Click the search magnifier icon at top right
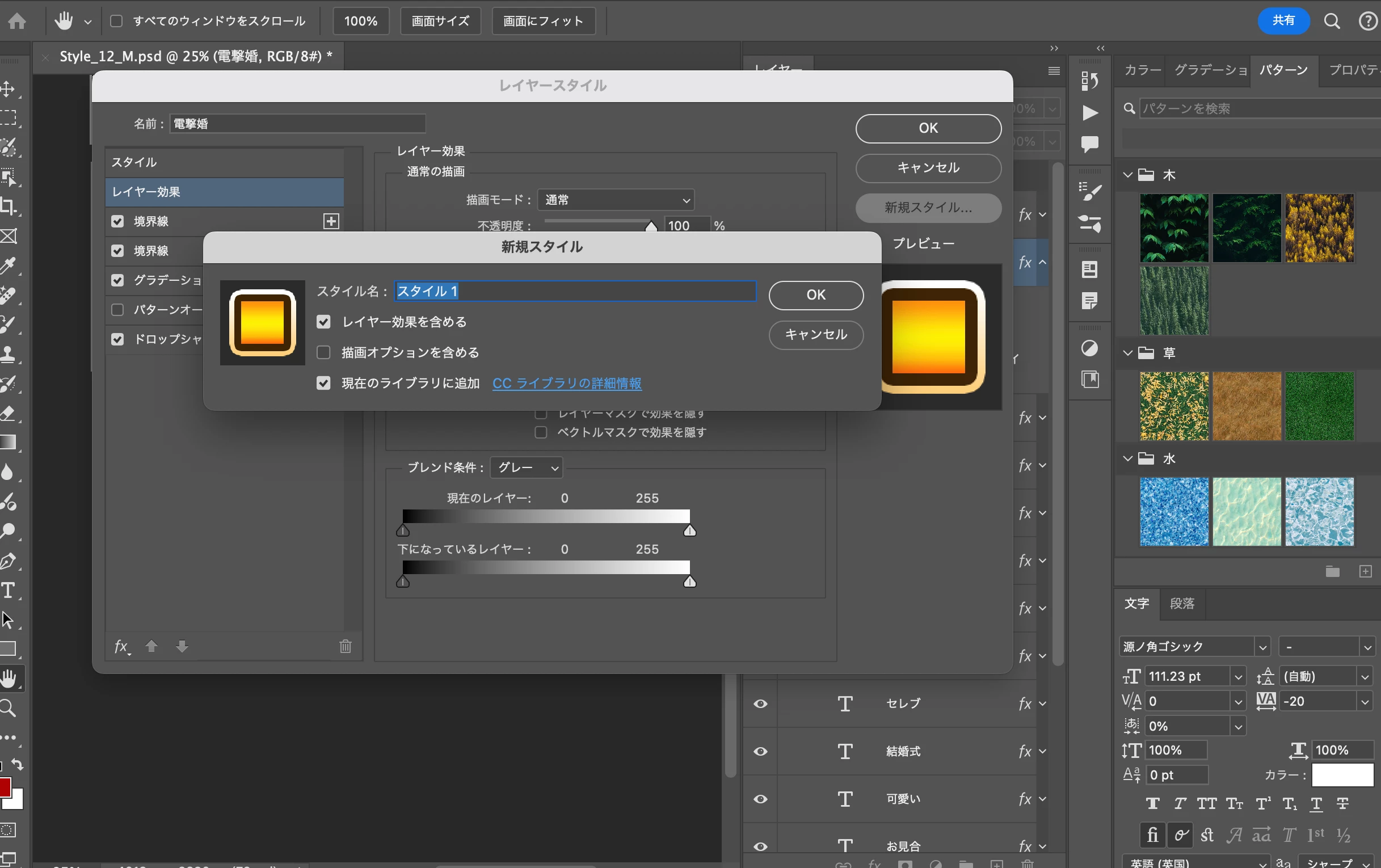Image resolution: width=1381 pixels, height=868 pixels. [x=1332, y=21]
